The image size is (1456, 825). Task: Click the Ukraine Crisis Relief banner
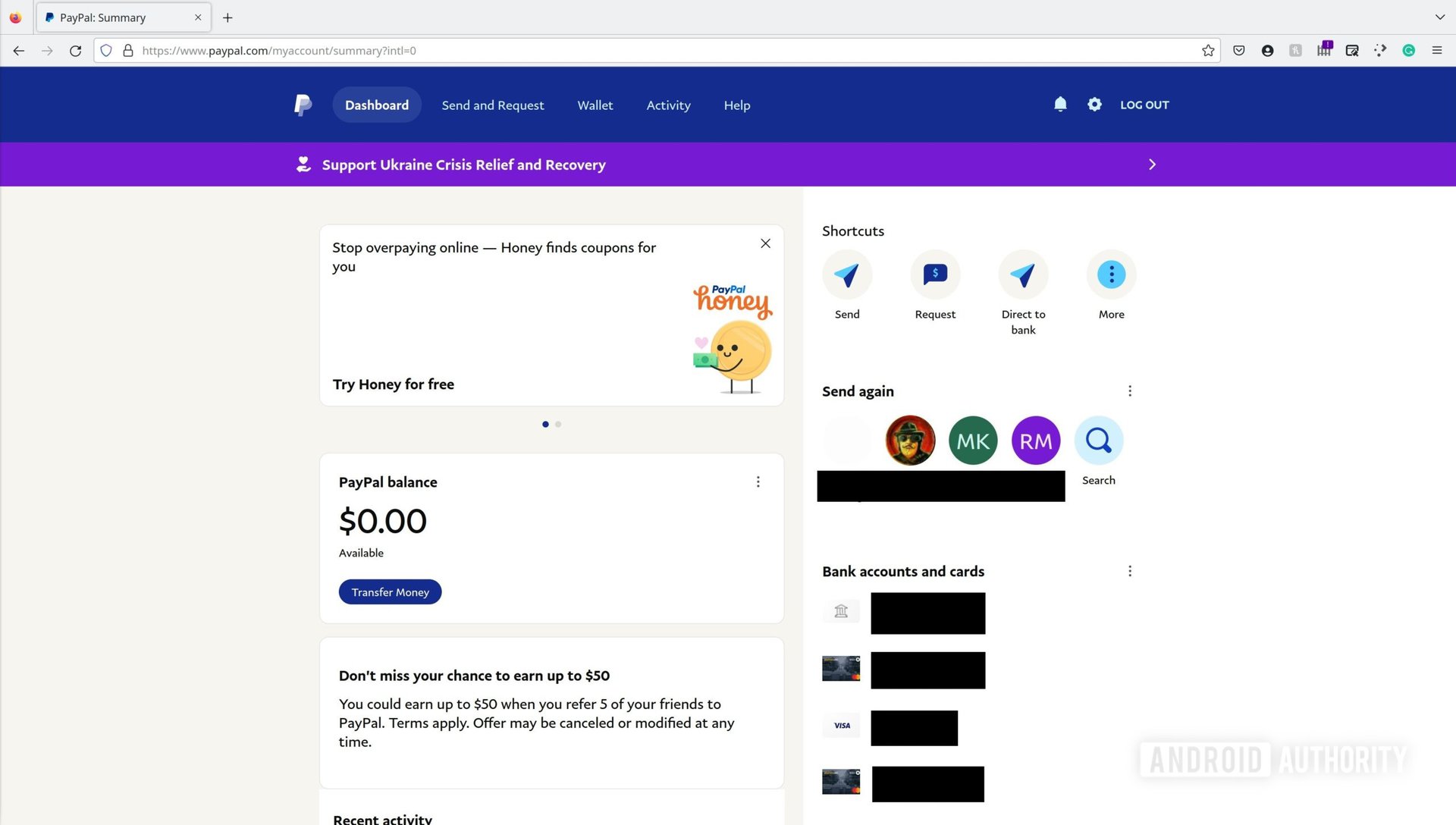(x=728, y=164)
